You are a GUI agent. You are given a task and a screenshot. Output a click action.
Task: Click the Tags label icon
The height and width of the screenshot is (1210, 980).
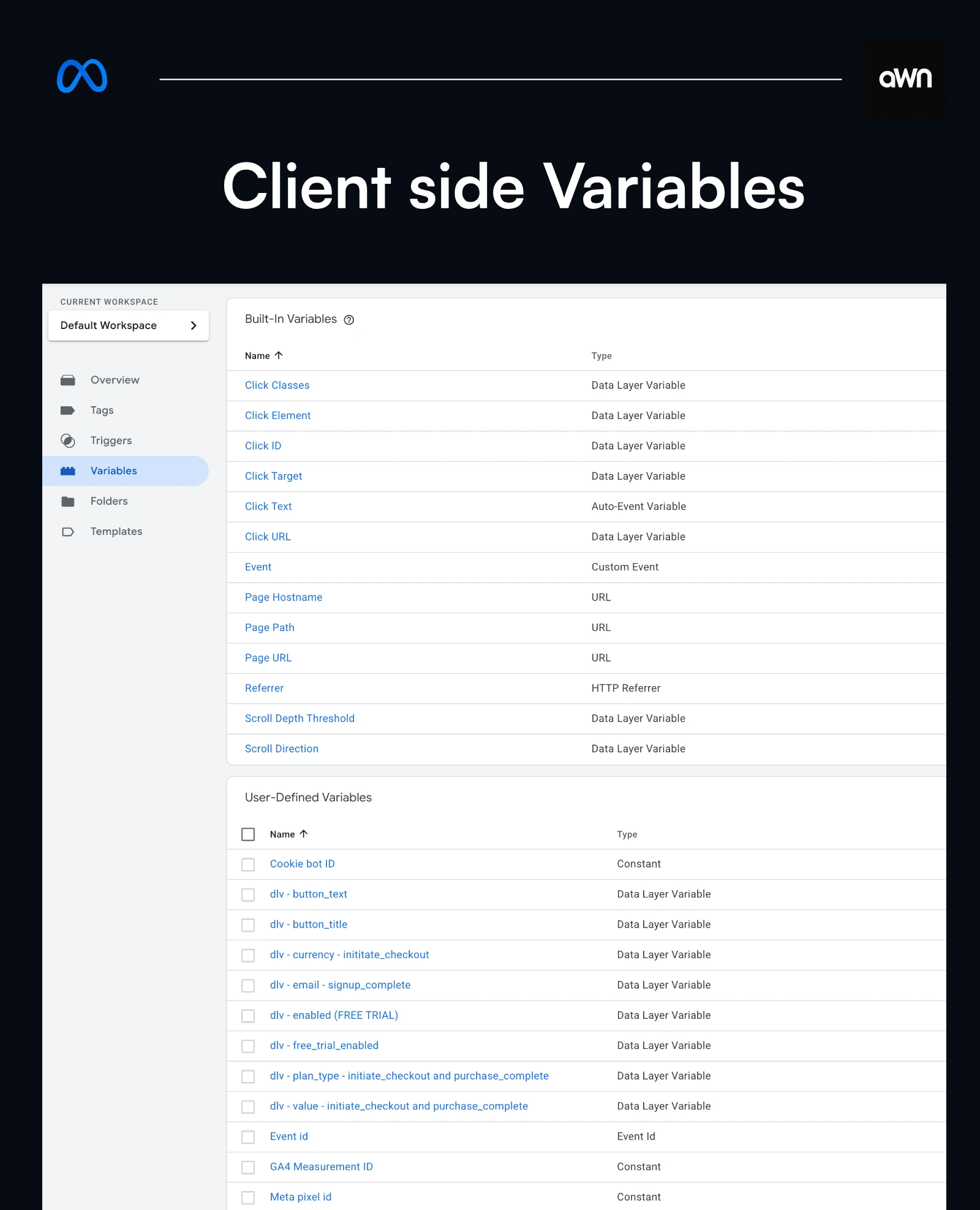coord(68,410)
